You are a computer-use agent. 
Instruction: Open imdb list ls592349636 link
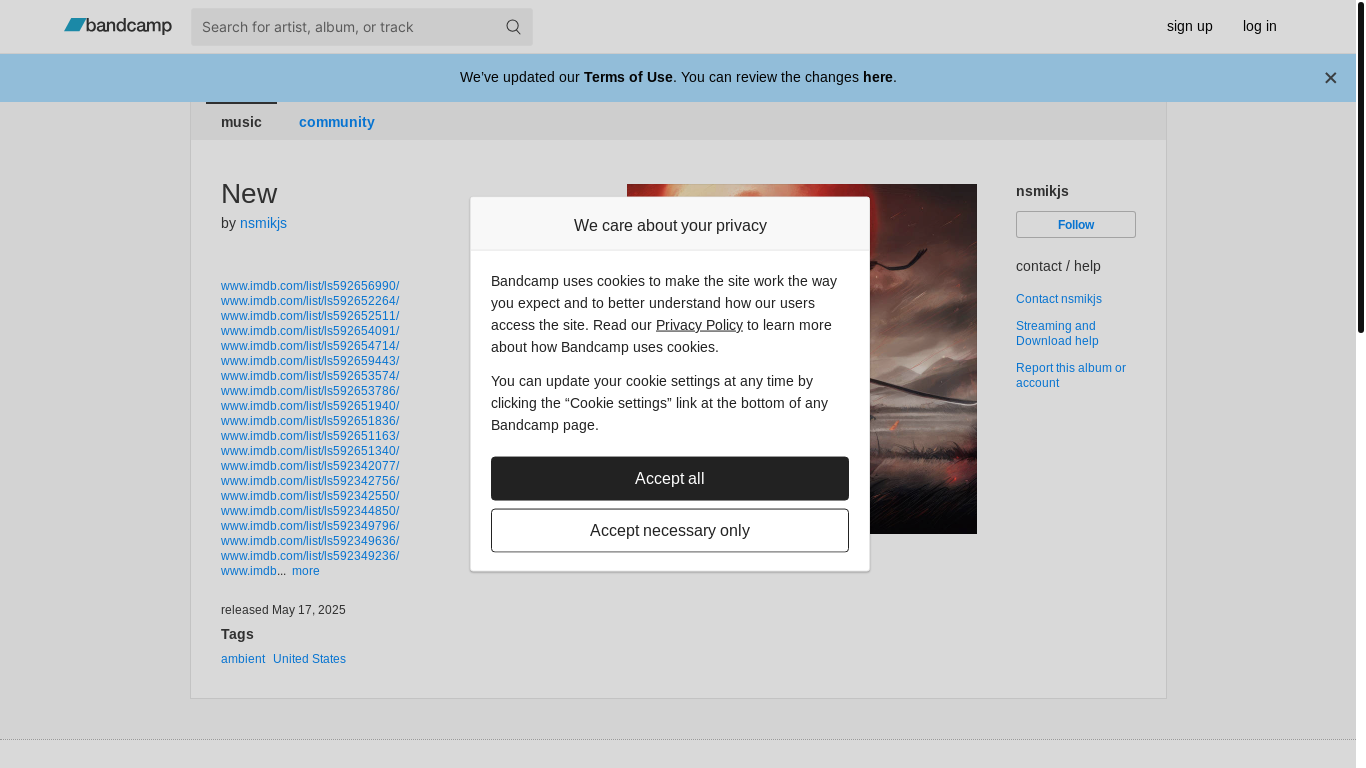(310, 541)
